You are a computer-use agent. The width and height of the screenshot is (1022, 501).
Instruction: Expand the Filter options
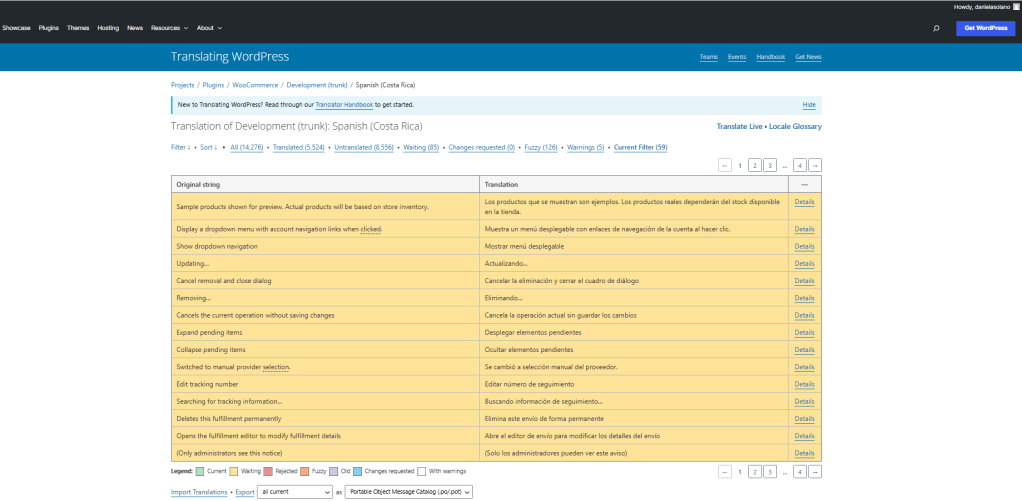180,147
